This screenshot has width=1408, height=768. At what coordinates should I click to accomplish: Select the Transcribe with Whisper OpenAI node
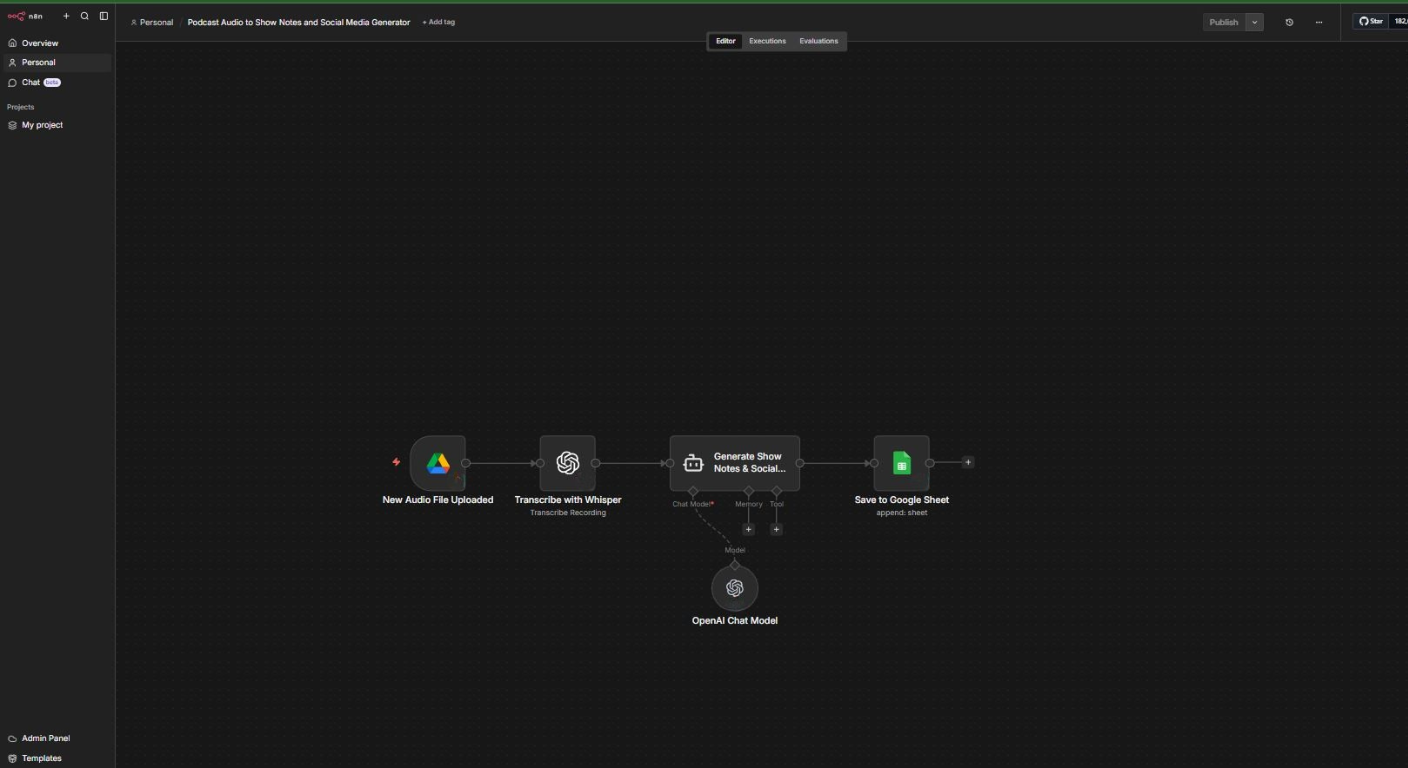click(568, 462)
